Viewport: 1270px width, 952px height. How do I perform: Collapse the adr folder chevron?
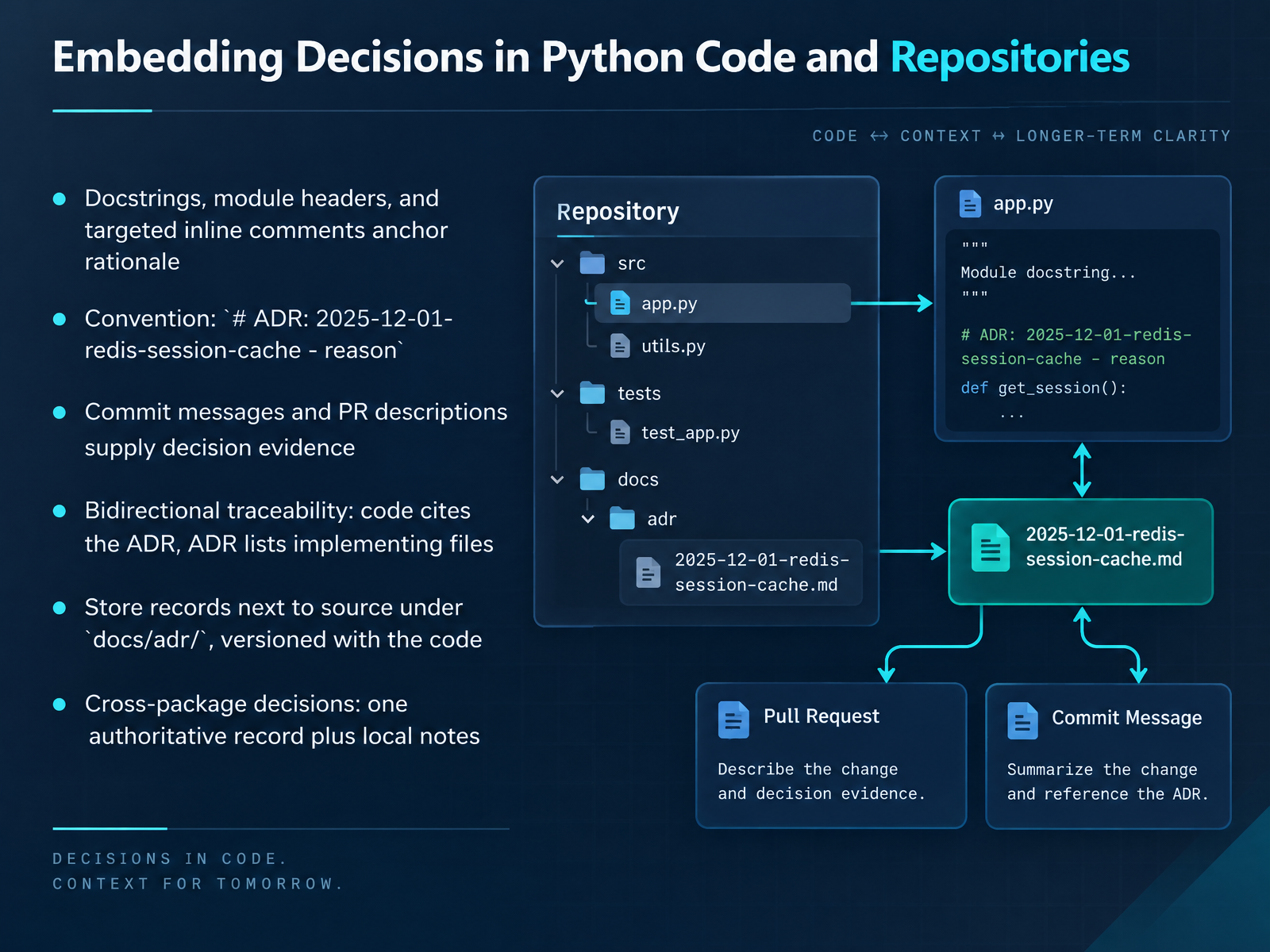pos(588,519)
